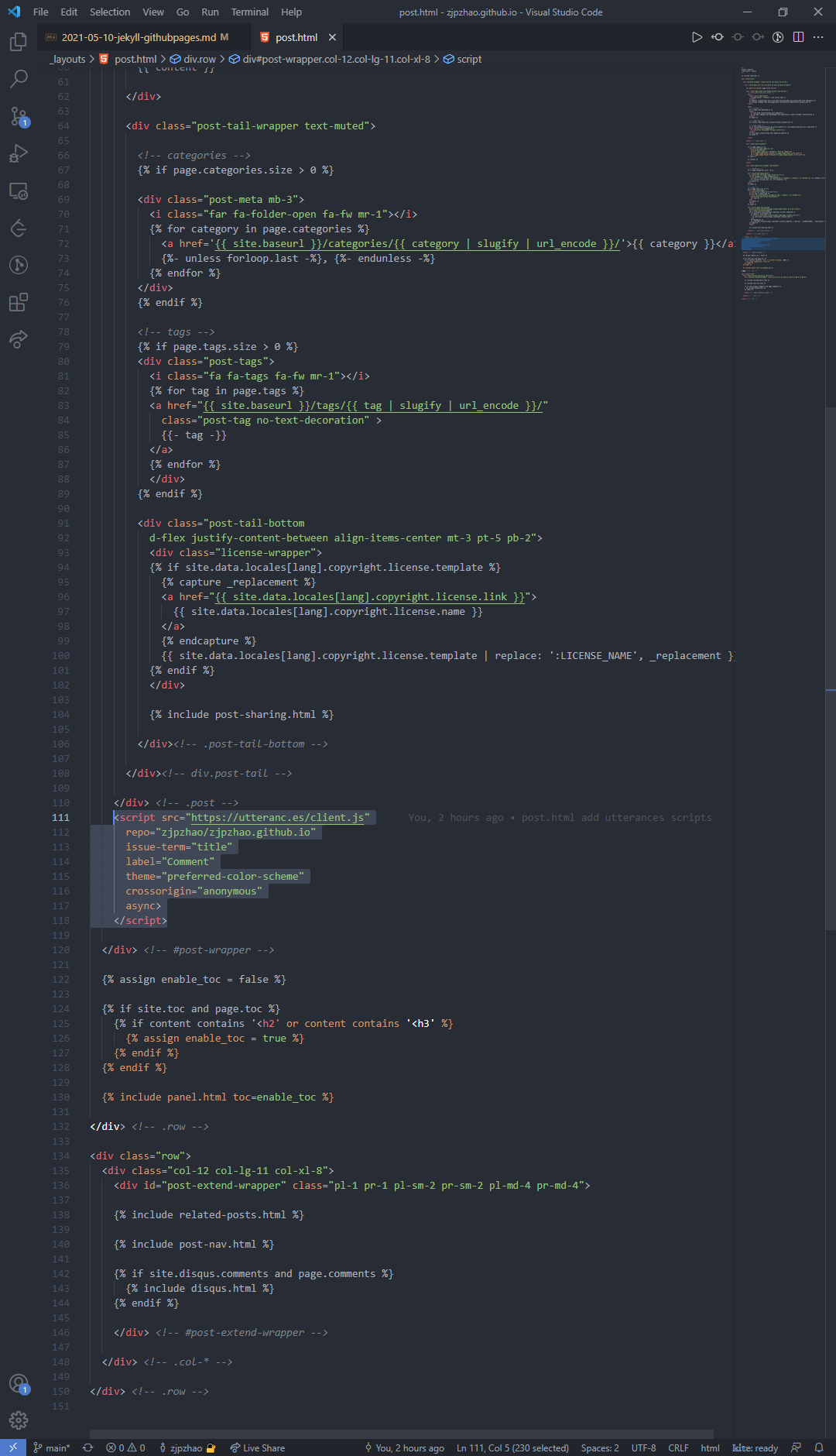Run the file with the play button
Viewport: 836px width, 1456px height.
[x=697, y=37]
